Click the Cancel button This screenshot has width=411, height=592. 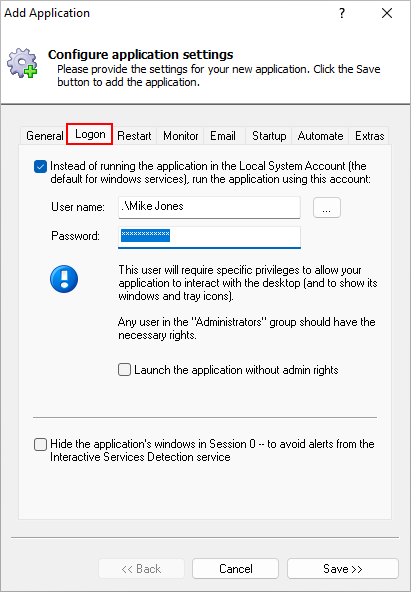236,569
